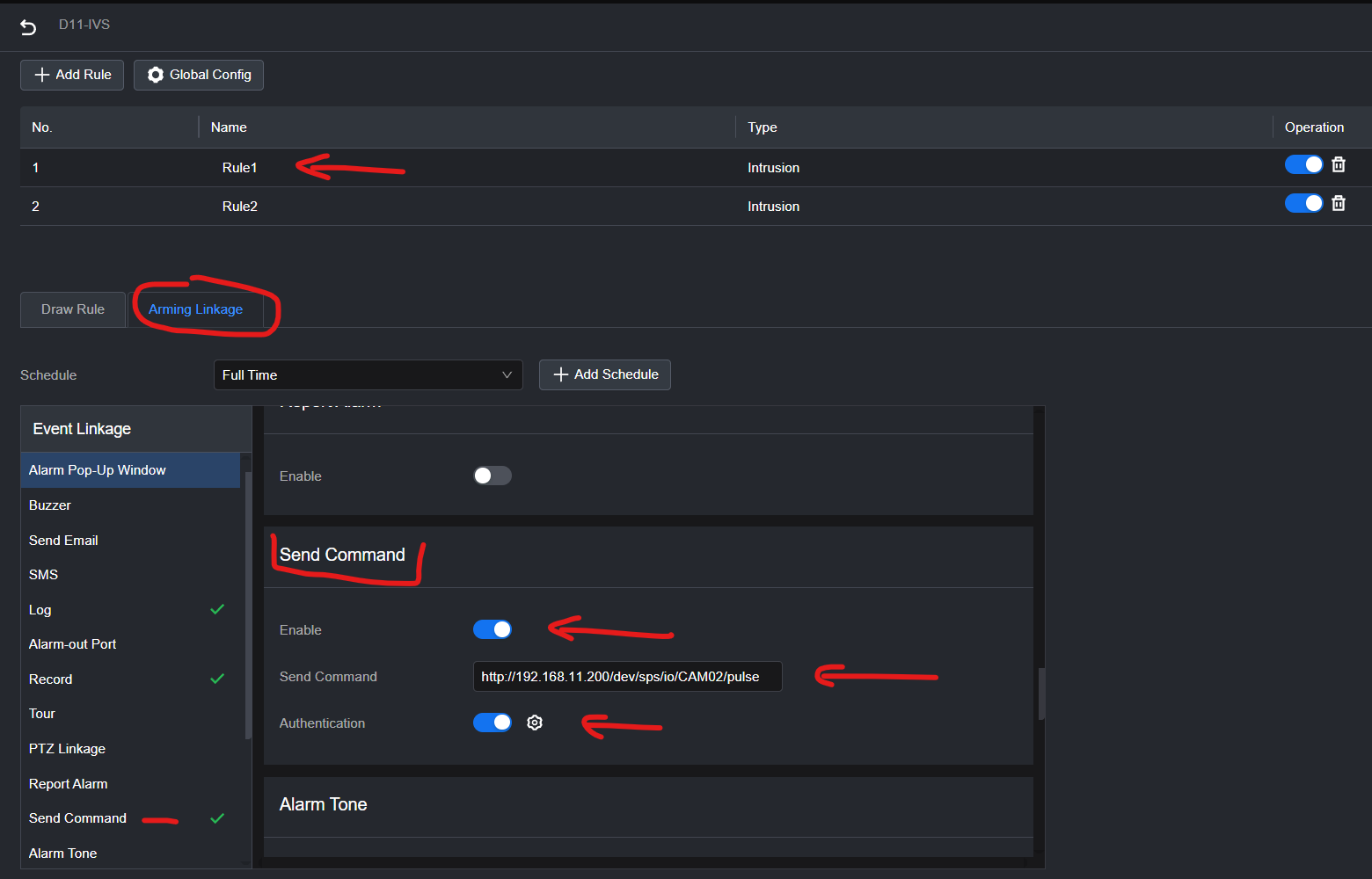Select Alarm-out Port linkage item
This screenshot has width=1372, height=879.
[x=72, y=644]
